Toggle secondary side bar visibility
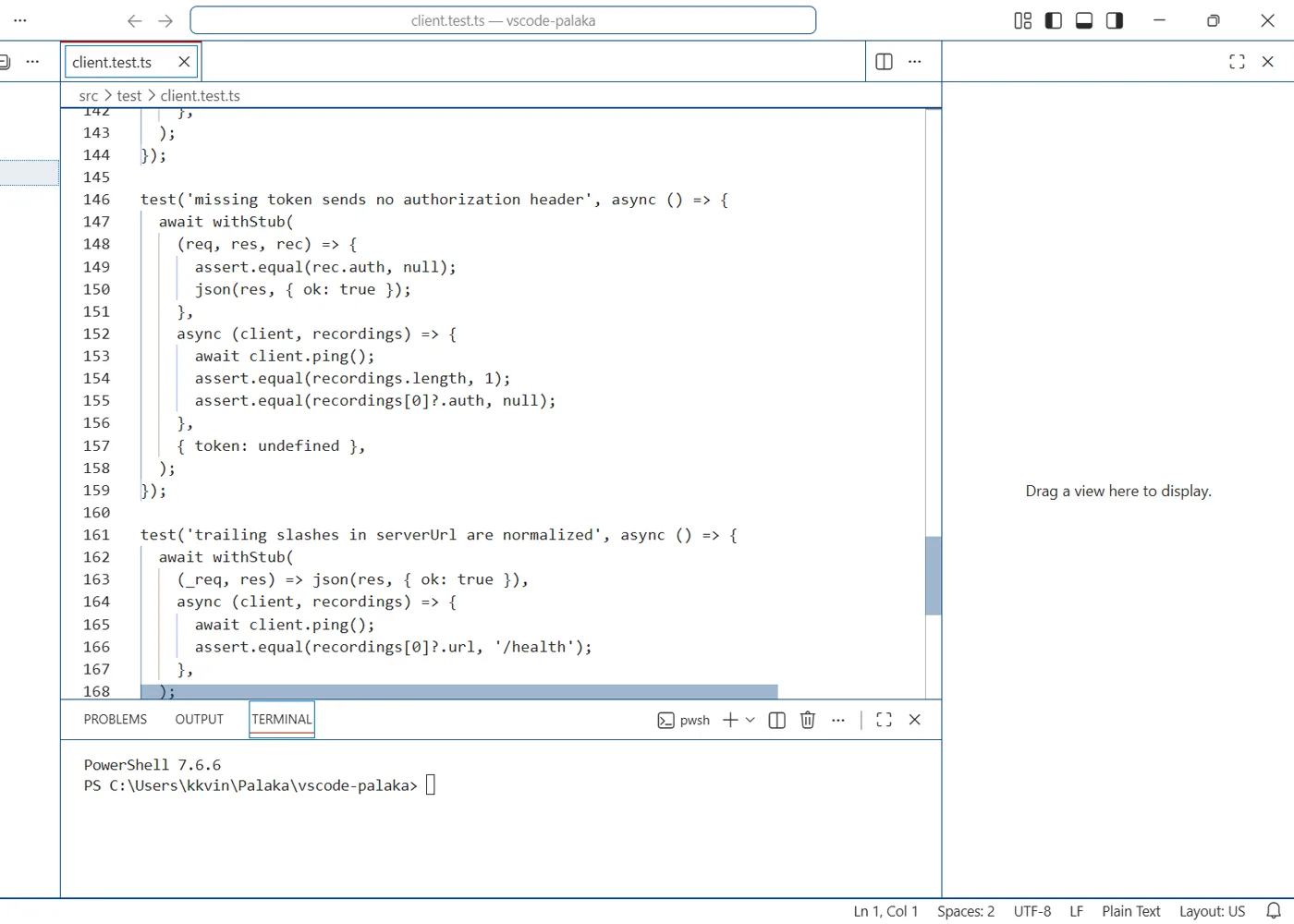 (1115, 20)
